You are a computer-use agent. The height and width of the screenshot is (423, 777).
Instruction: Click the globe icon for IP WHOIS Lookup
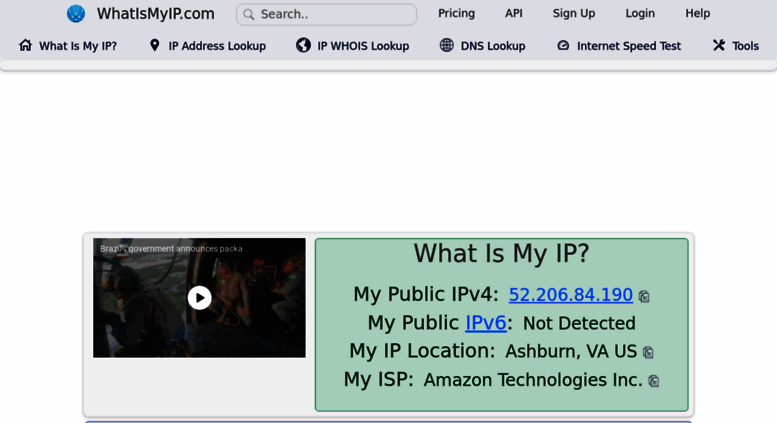(303, 45)
